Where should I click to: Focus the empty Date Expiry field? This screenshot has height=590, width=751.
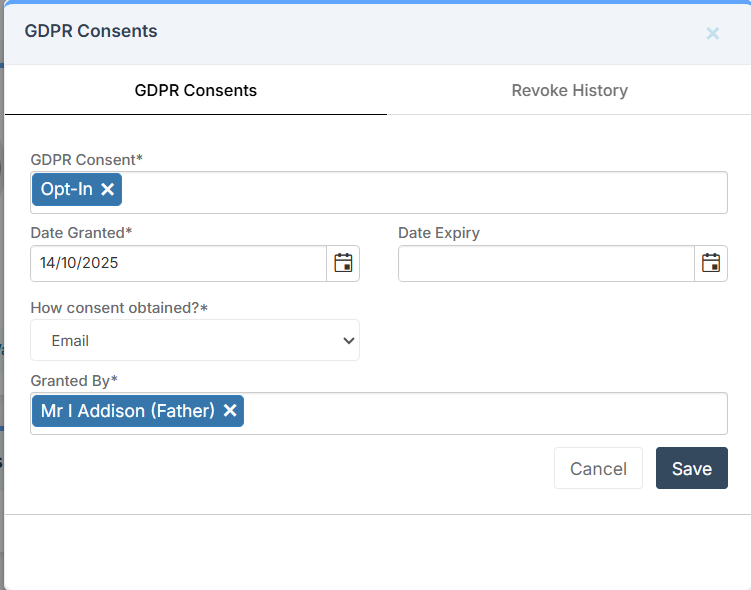(546, 264)
